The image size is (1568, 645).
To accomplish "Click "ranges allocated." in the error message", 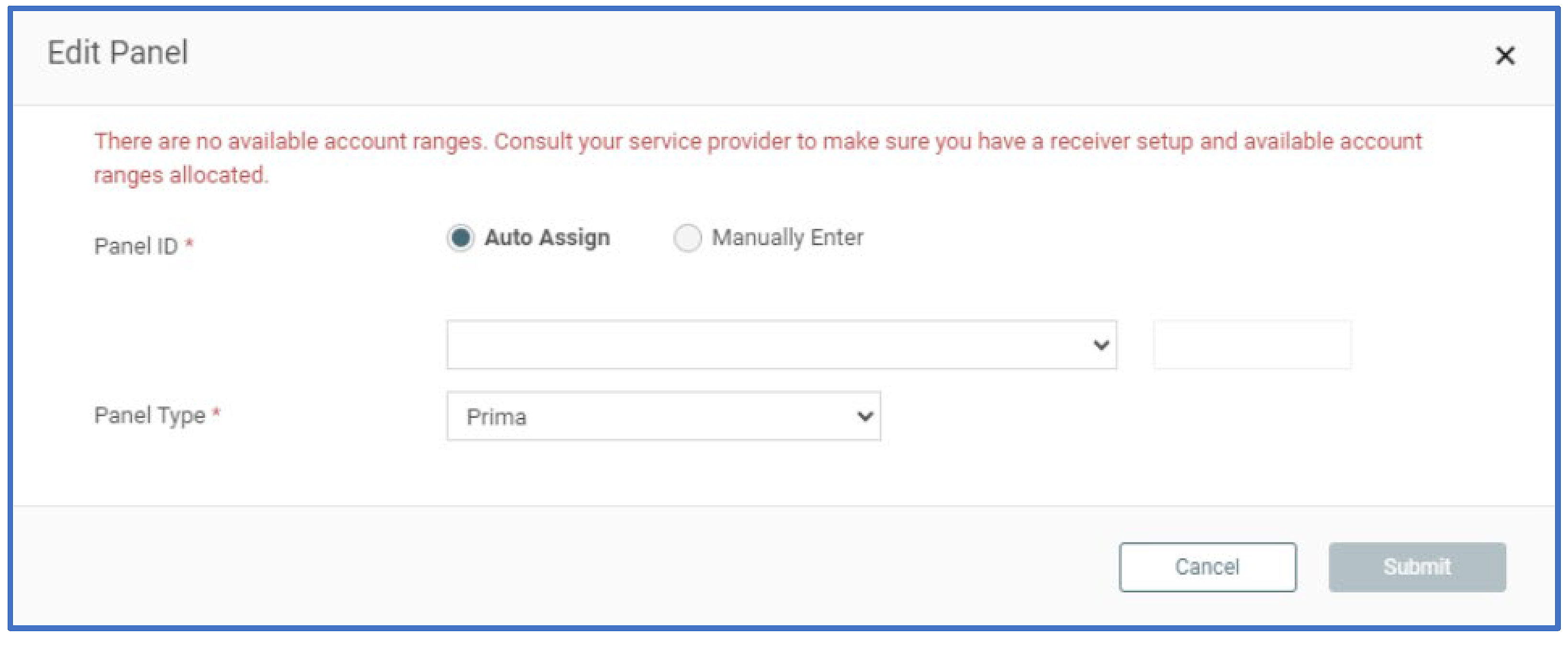I will 181,175.
